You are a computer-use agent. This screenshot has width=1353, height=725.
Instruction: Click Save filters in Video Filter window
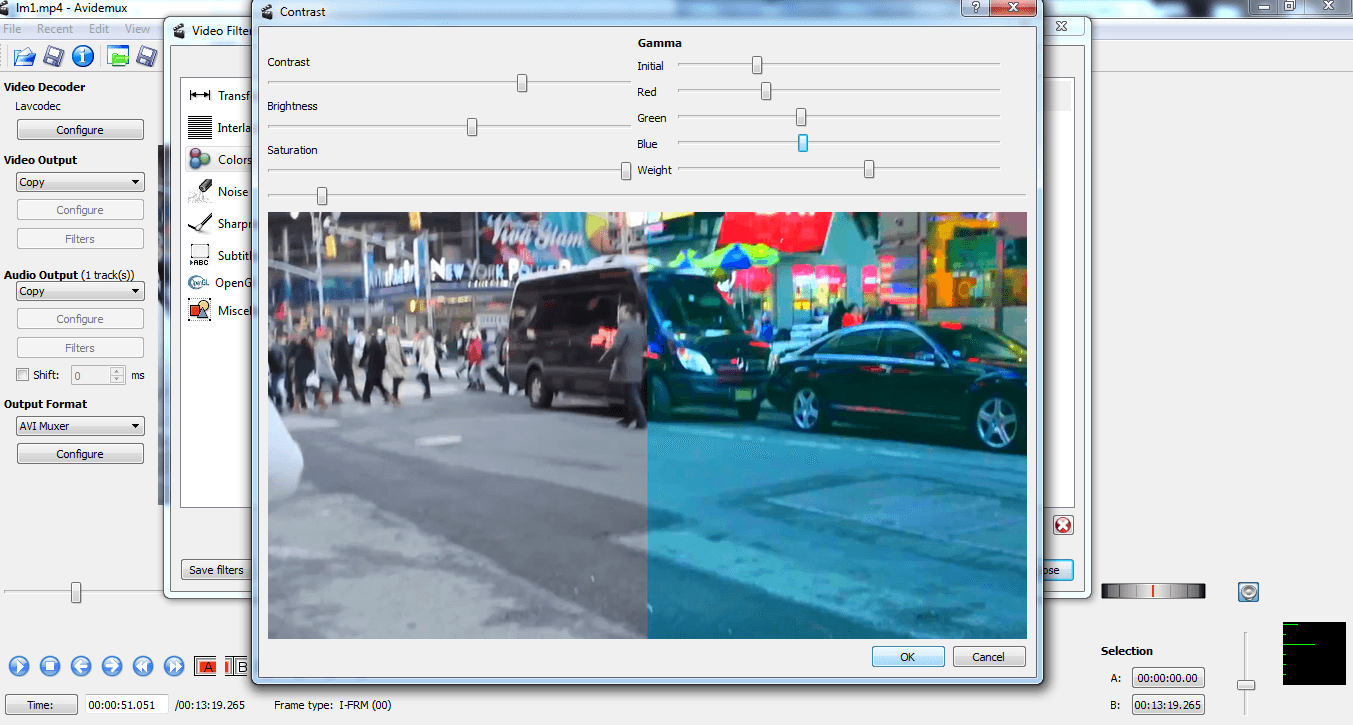tap(216, 570)
